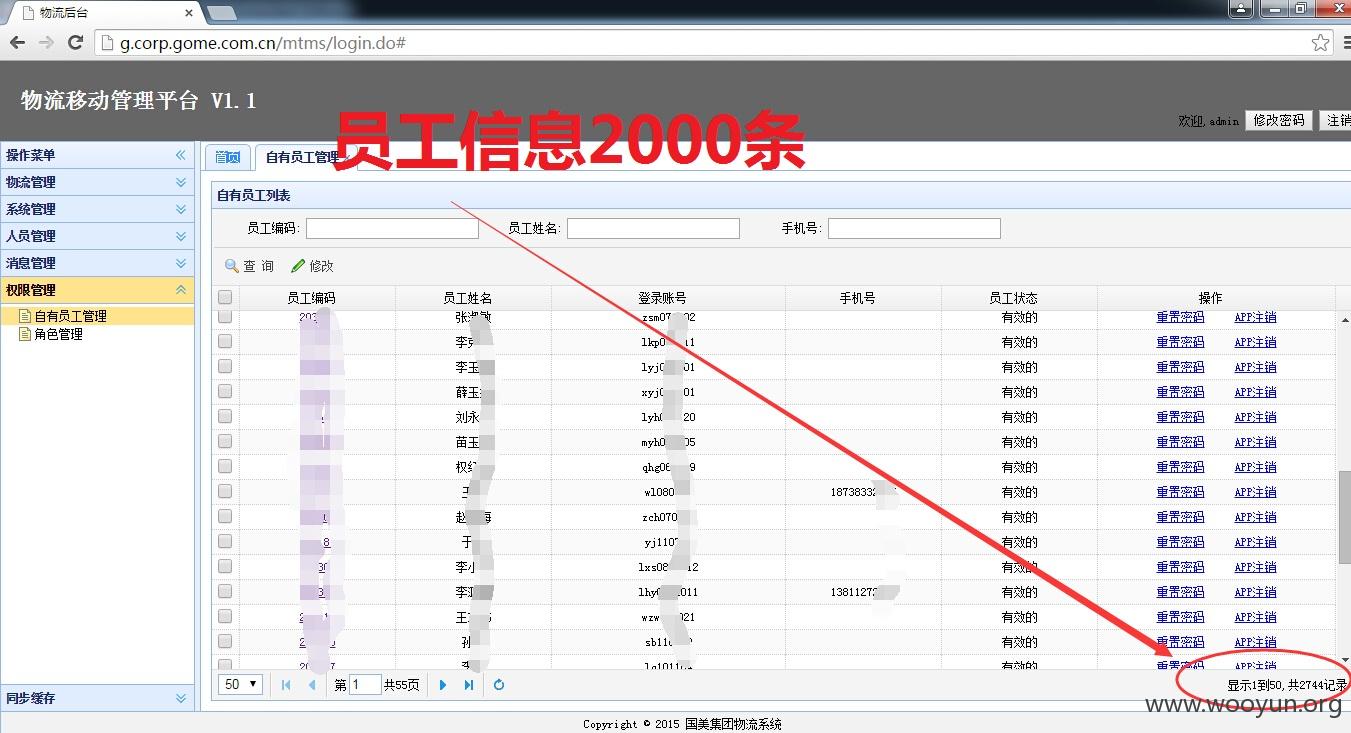
Task: Check the row for 苗玉
Action: point(225,441)
